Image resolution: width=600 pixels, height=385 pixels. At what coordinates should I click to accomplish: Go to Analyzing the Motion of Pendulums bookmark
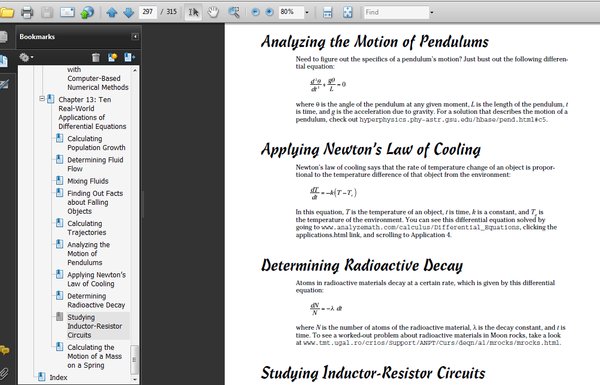[x=88, y=253]
